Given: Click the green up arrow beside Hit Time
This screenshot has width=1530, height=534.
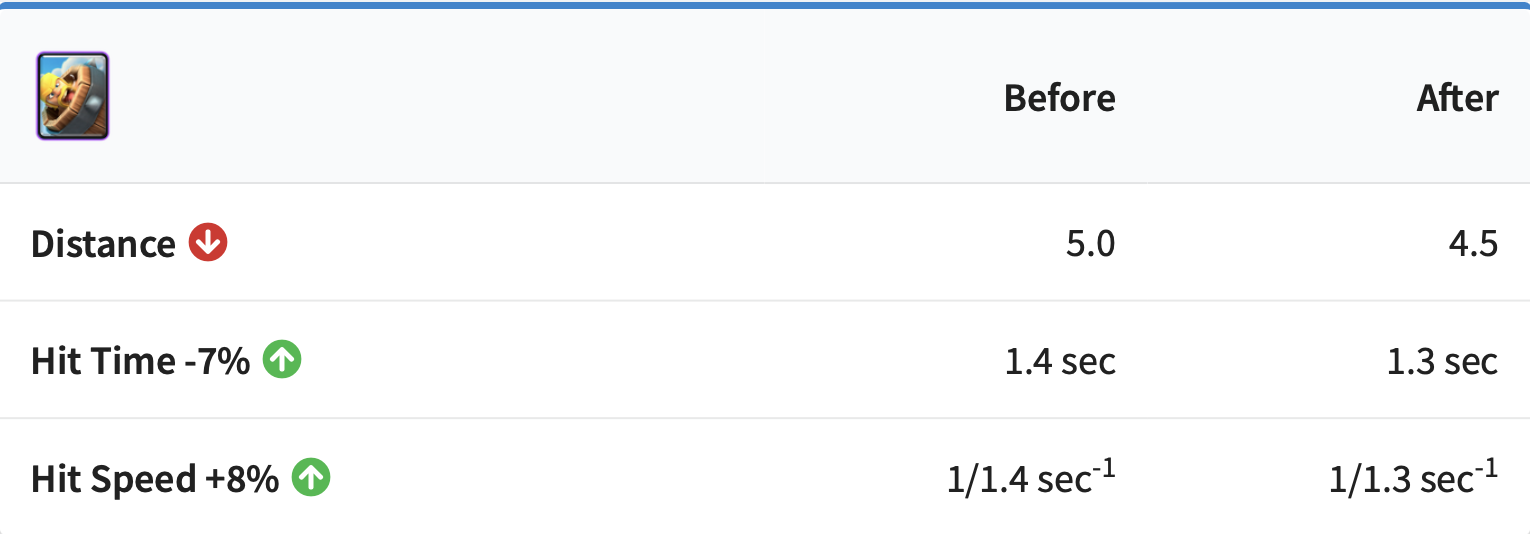Looking at the screenshot, I should (x=282, y=360).
